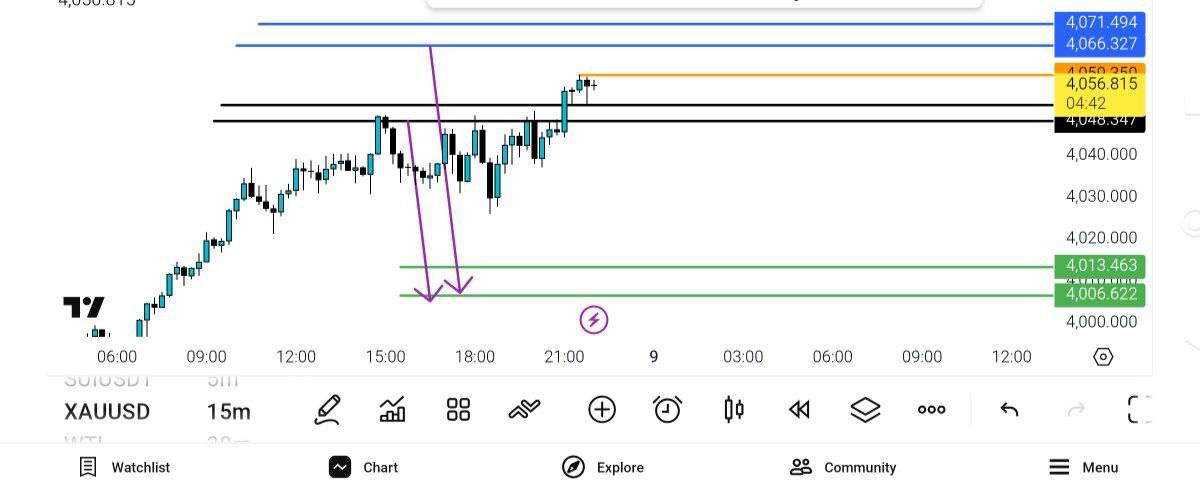Open the object tree layers icon
The width and height of the screenshot is (1200, 492).
click(x=865, y=409)
